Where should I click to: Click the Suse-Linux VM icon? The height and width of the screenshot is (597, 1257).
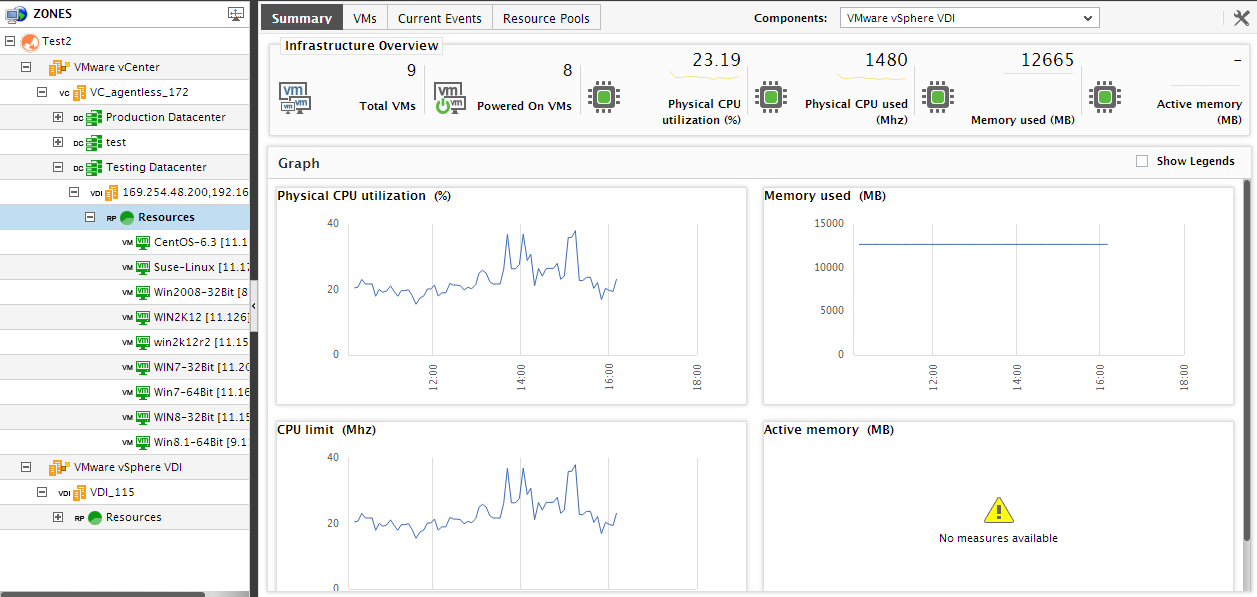point(142,267)
